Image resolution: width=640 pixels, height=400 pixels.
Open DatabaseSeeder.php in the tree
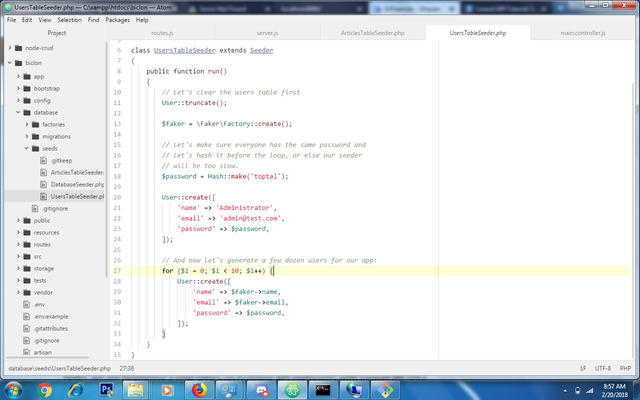[77, 184]
